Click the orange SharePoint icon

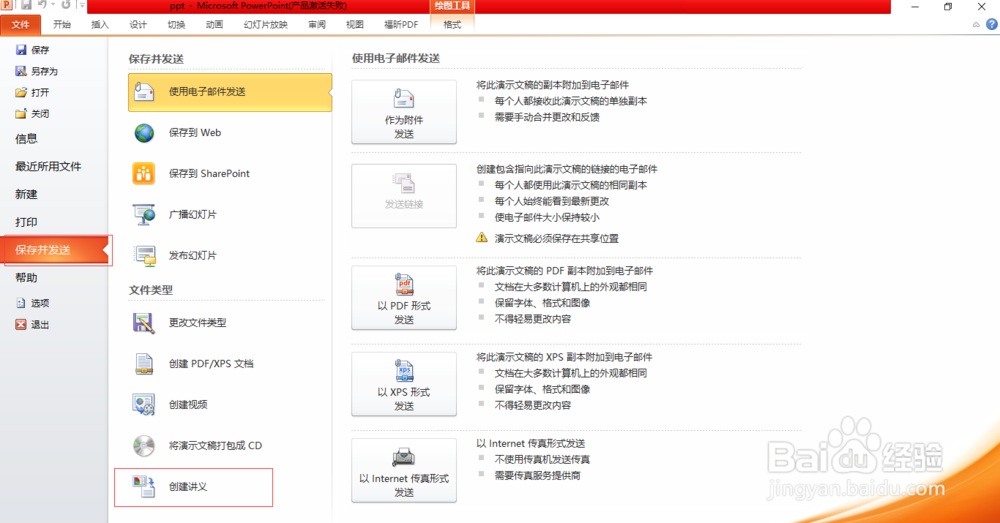coord(143,173)
